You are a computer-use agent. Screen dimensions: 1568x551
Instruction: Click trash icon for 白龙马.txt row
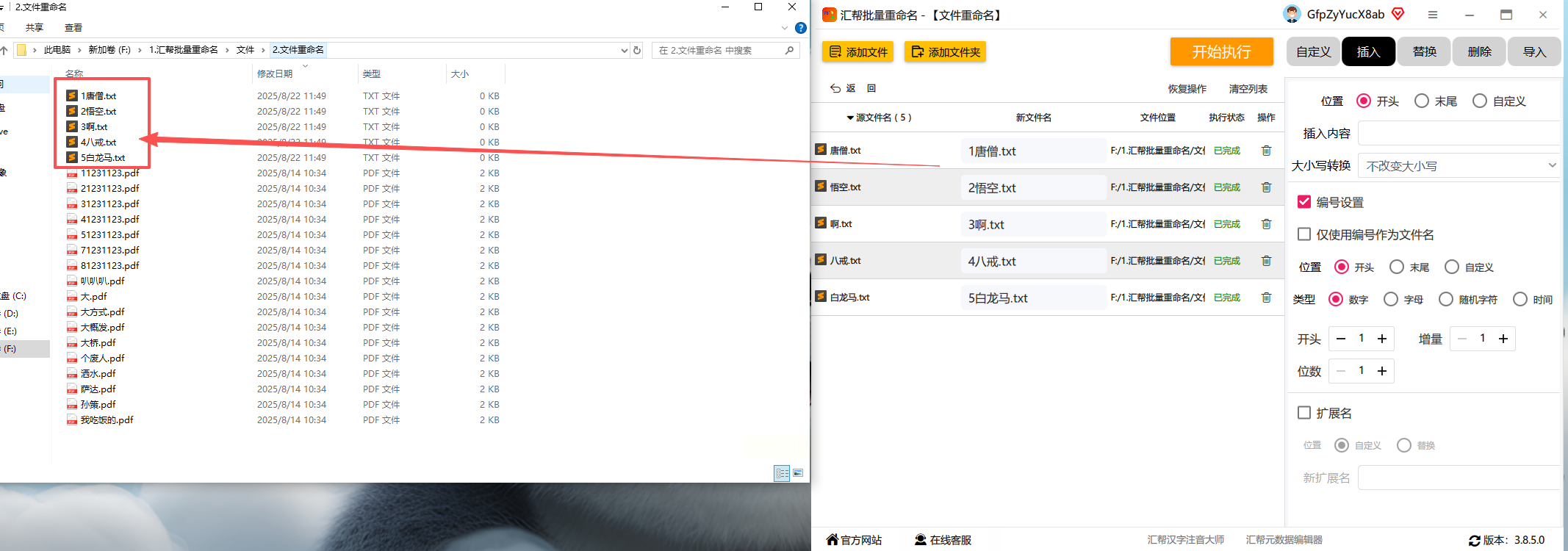1266,298
